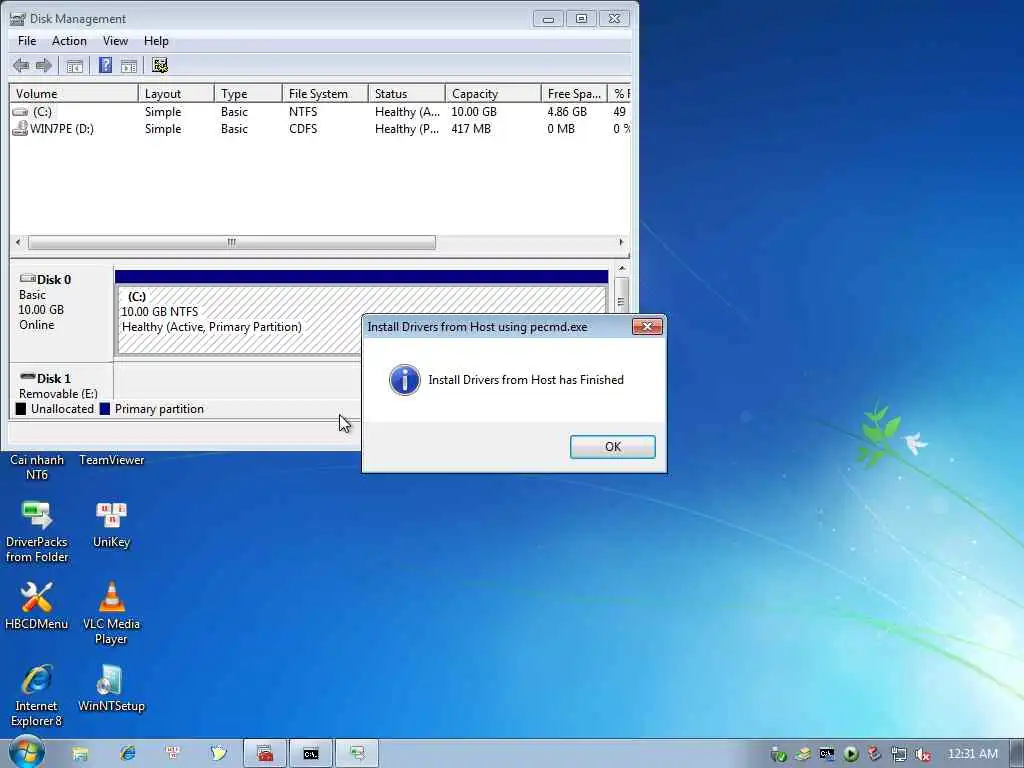
Task: Click the NTFS file system cell
Action: [303, 112]
